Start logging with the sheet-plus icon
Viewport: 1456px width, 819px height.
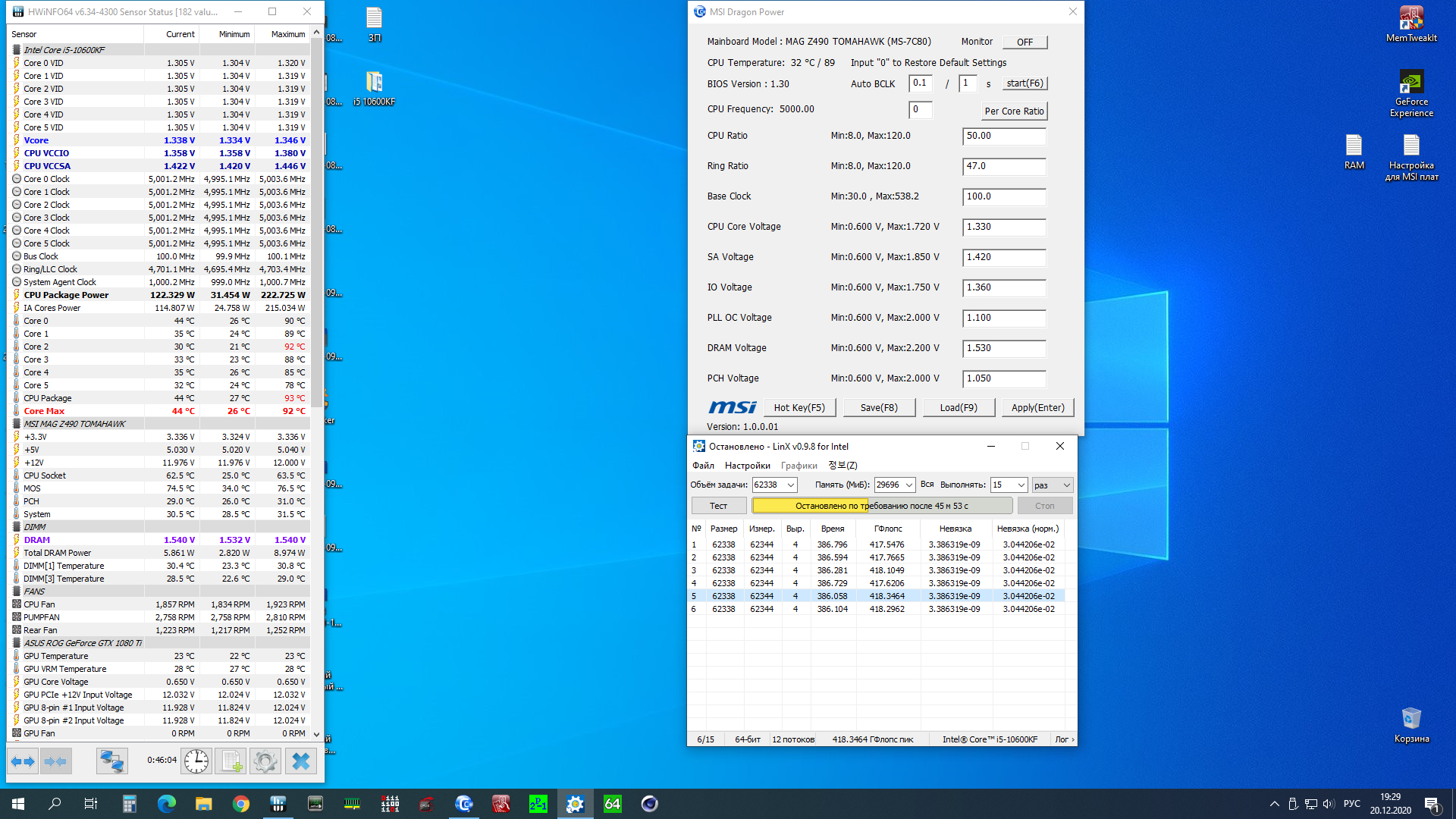click(x=231, y=761)
